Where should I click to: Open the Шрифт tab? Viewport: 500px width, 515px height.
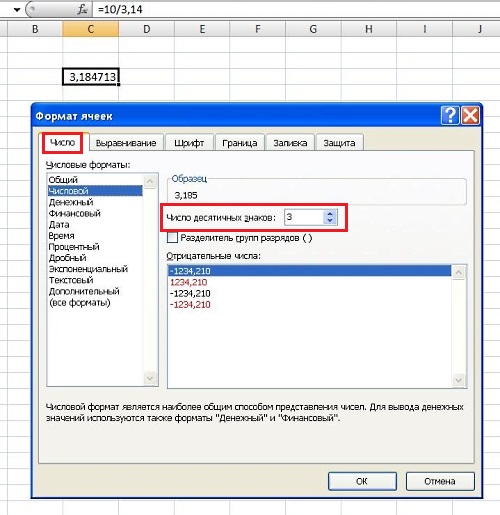pos(189,143)
